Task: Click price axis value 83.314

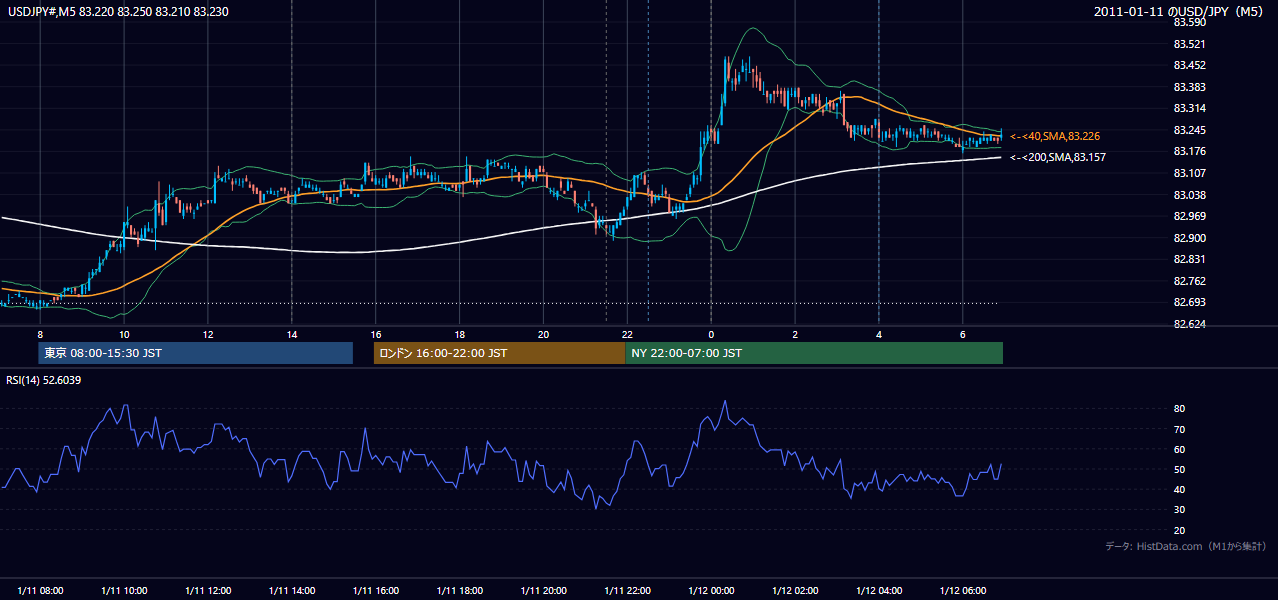Action: (1189, 108)
